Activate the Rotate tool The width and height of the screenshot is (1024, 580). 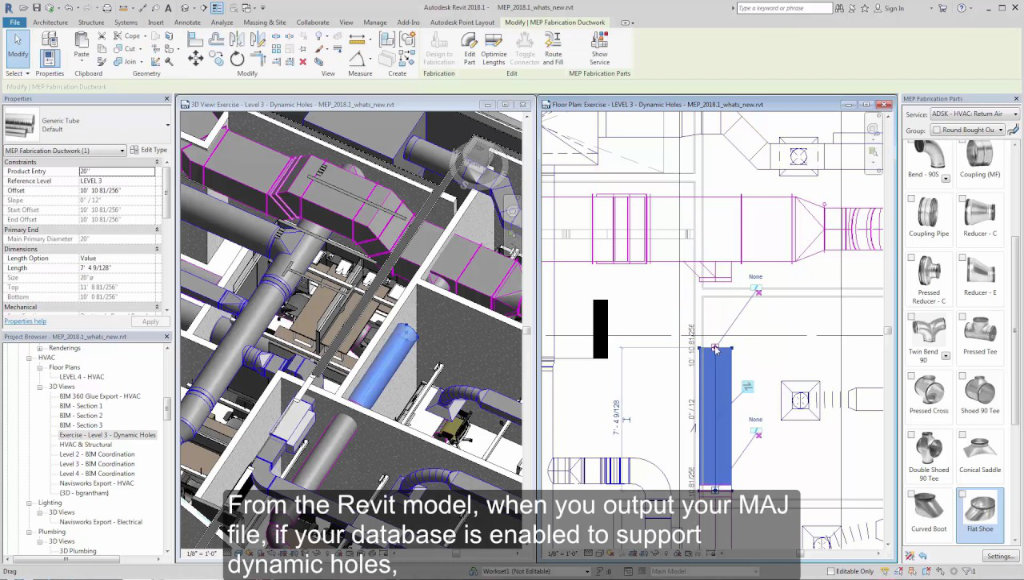click(x=236, y=59)
